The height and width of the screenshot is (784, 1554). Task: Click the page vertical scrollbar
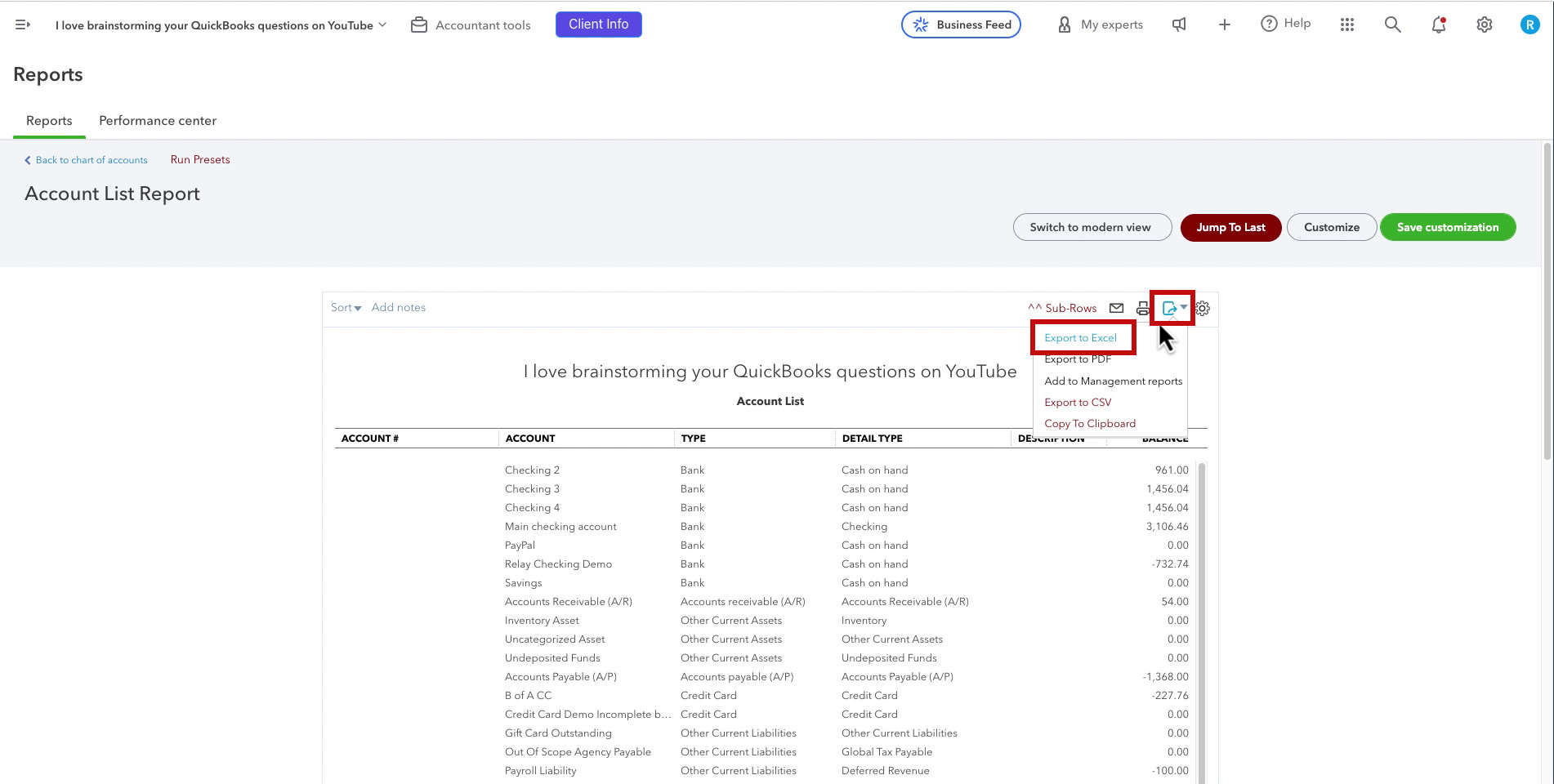pyautogui.click(x=1547, y=301)
